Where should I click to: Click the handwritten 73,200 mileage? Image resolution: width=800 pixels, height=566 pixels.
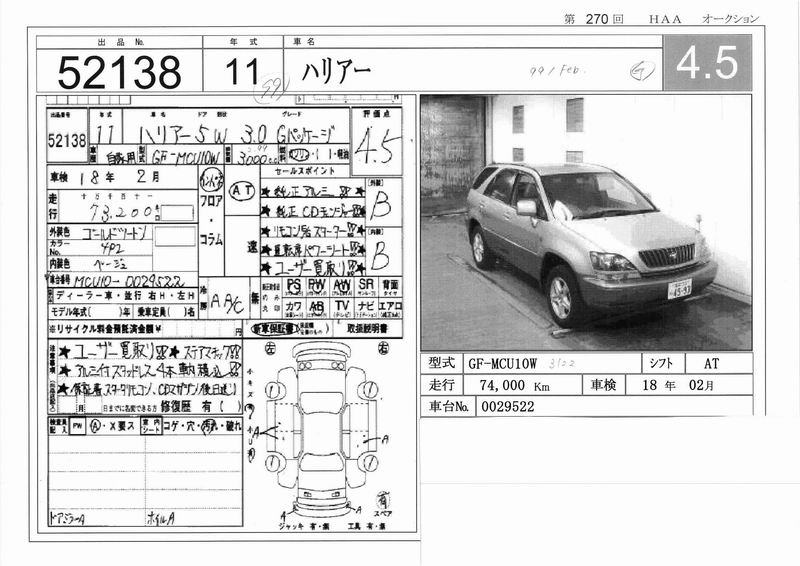[120, 212]
